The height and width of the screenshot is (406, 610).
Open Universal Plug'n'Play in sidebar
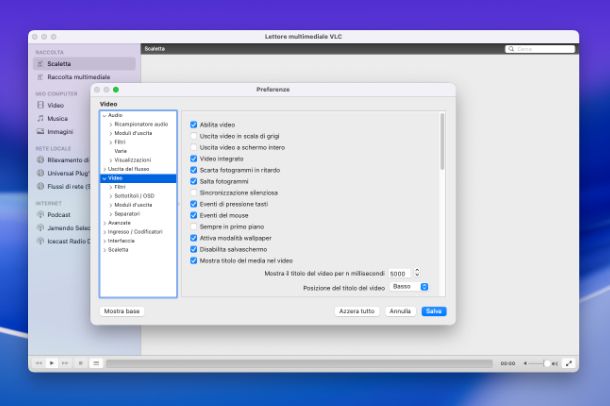point(63,173)
